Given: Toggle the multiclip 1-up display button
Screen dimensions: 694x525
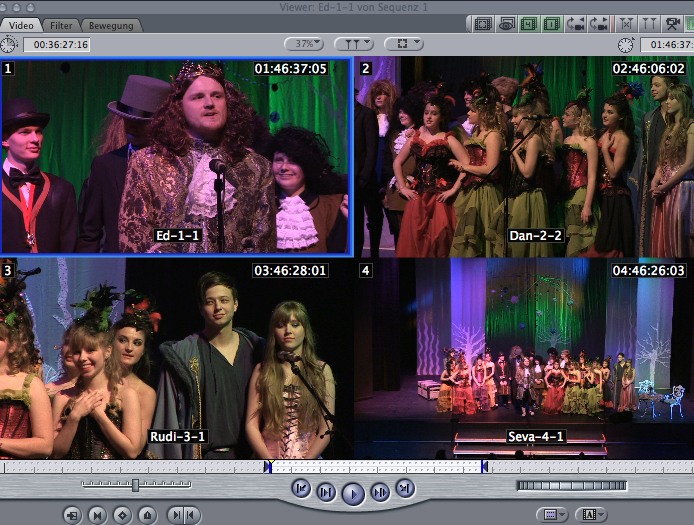Looking at the screenshot, I should pos(551,24).
